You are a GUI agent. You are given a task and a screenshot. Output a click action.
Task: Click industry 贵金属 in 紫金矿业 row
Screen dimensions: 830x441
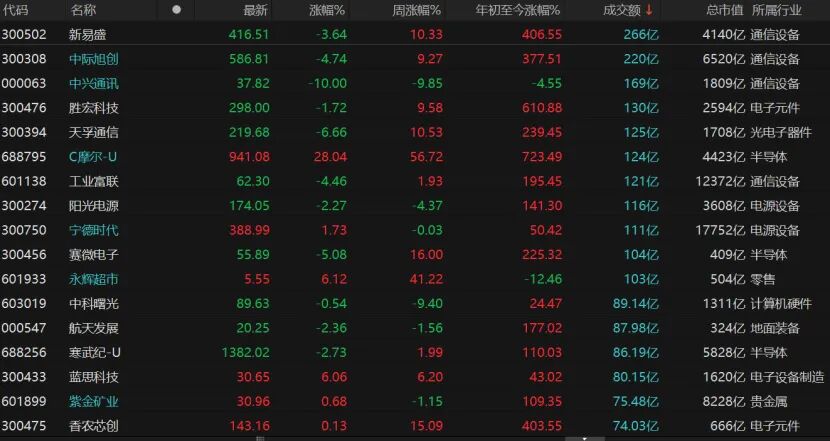tap(769, 401)
